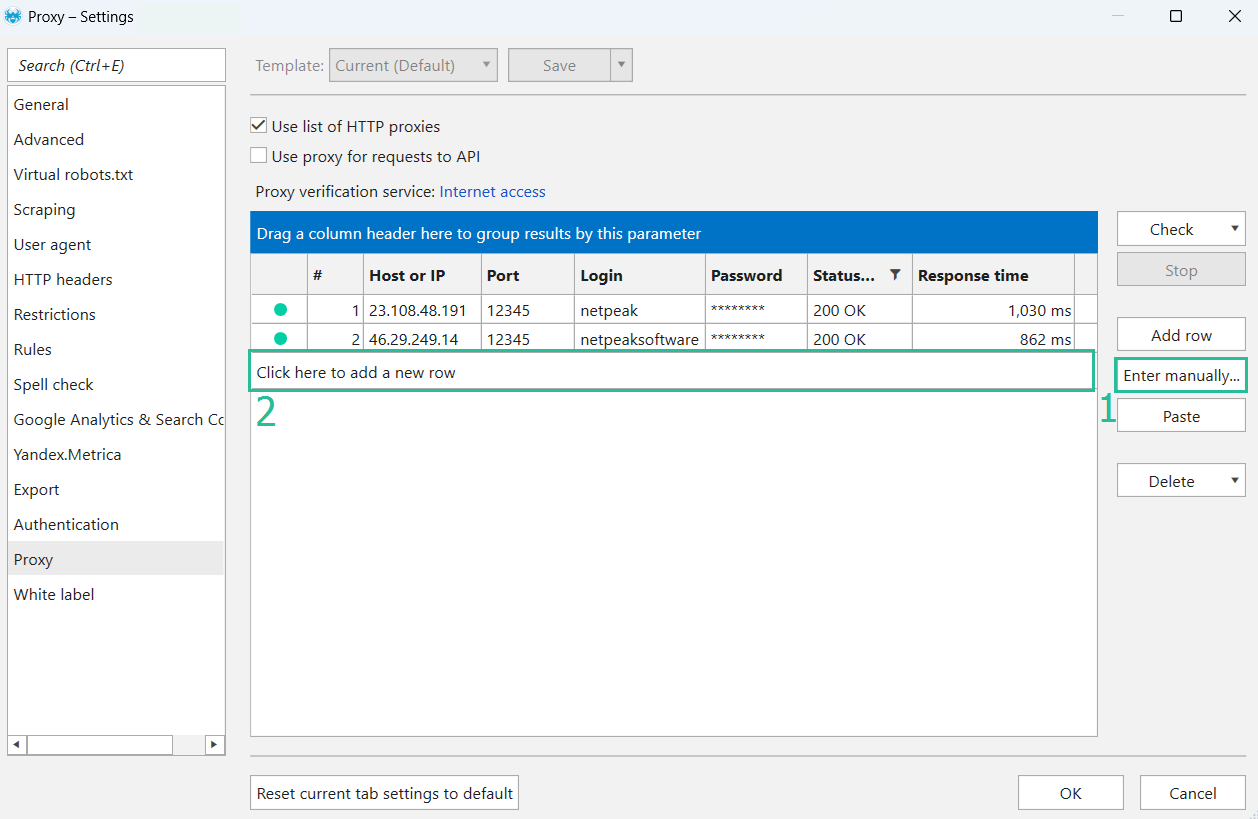Sort by the # column header
This screenshot has height=819, width=1258.
point(335,275)
